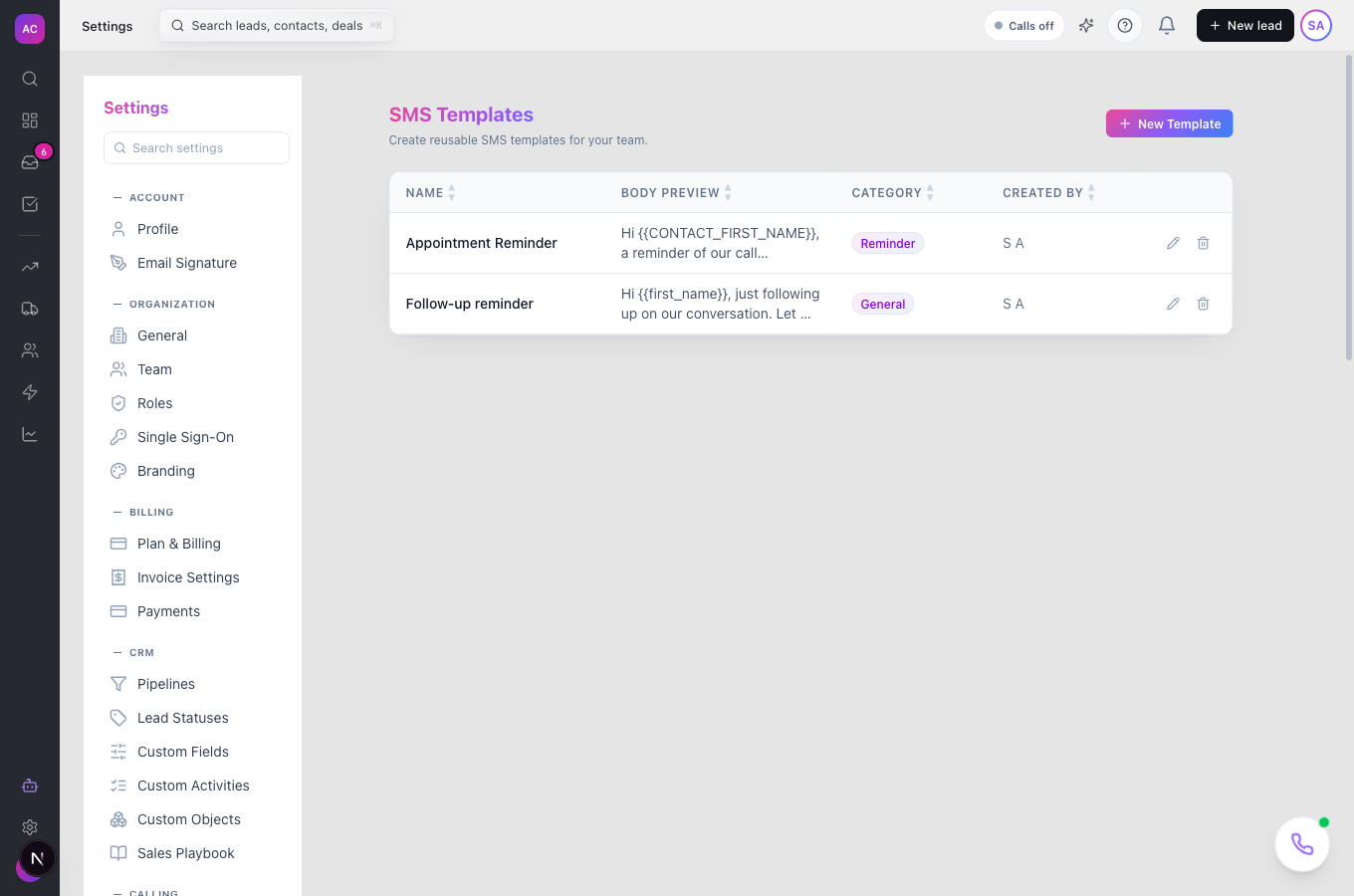1354x896 pixels.
Task: Toggle the Calls off status
Action: tap(1024, 26)
